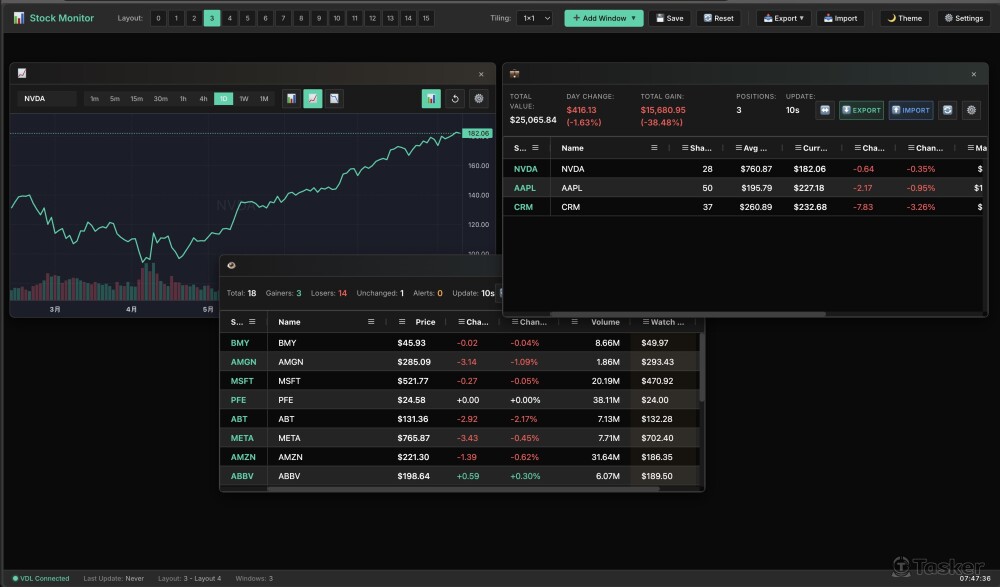The image size is (1000, 587).
Task: Click portfolio auto-fit columns arrow icon
Action: (x=825, y=110)
